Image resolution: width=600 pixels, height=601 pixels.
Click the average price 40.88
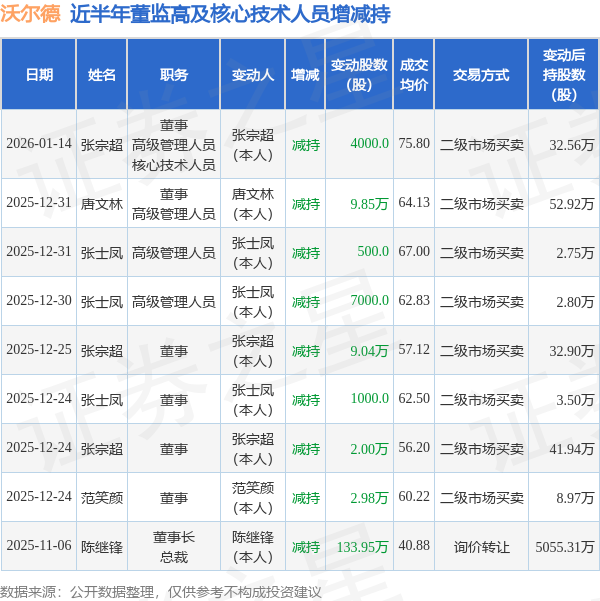[414, 546]
